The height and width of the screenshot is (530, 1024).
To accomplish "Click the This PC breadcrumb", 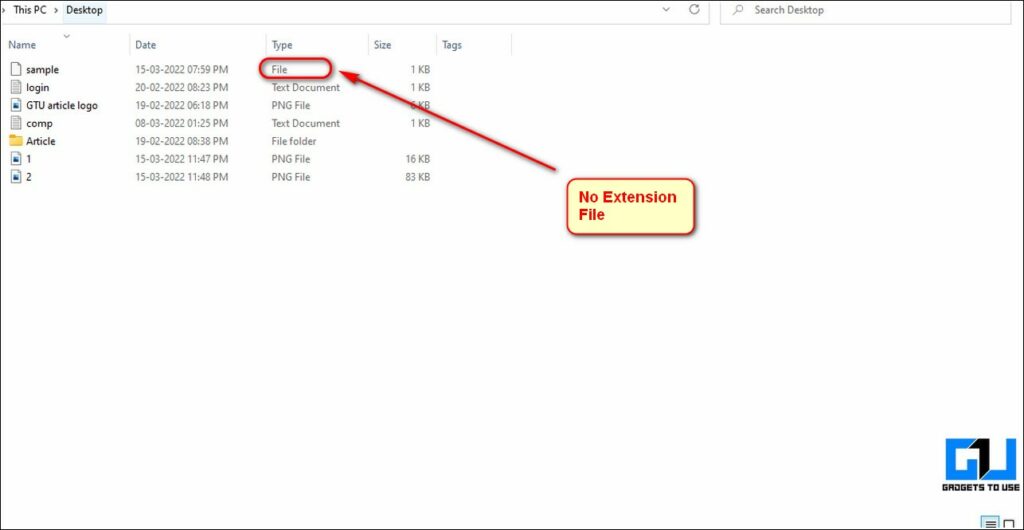I will coord(30,10).
